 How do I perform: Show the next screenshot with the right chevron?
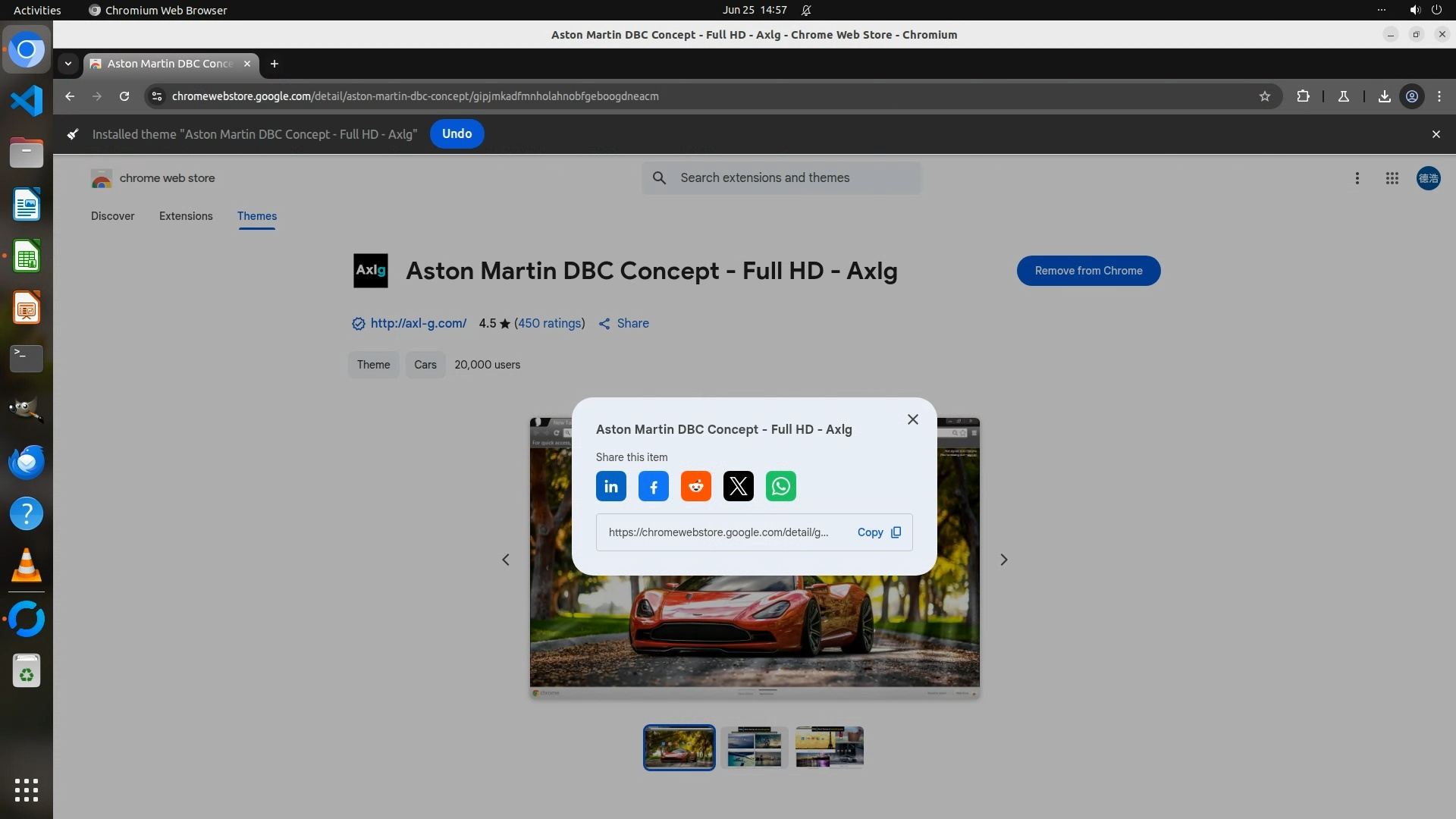(x=1003, y=560)
